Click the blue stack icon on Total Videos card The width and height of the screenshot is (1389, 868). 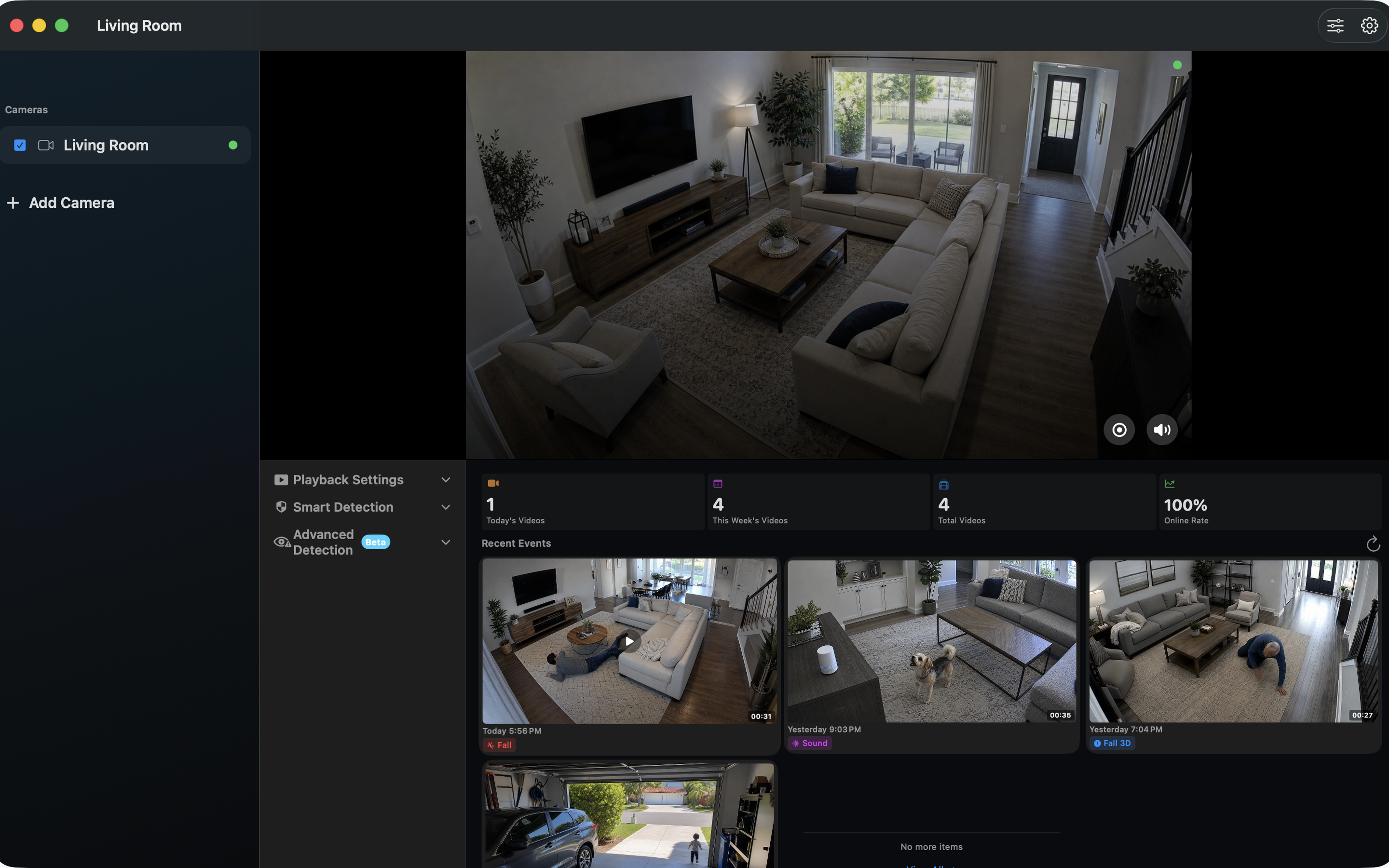coord(943,485)
